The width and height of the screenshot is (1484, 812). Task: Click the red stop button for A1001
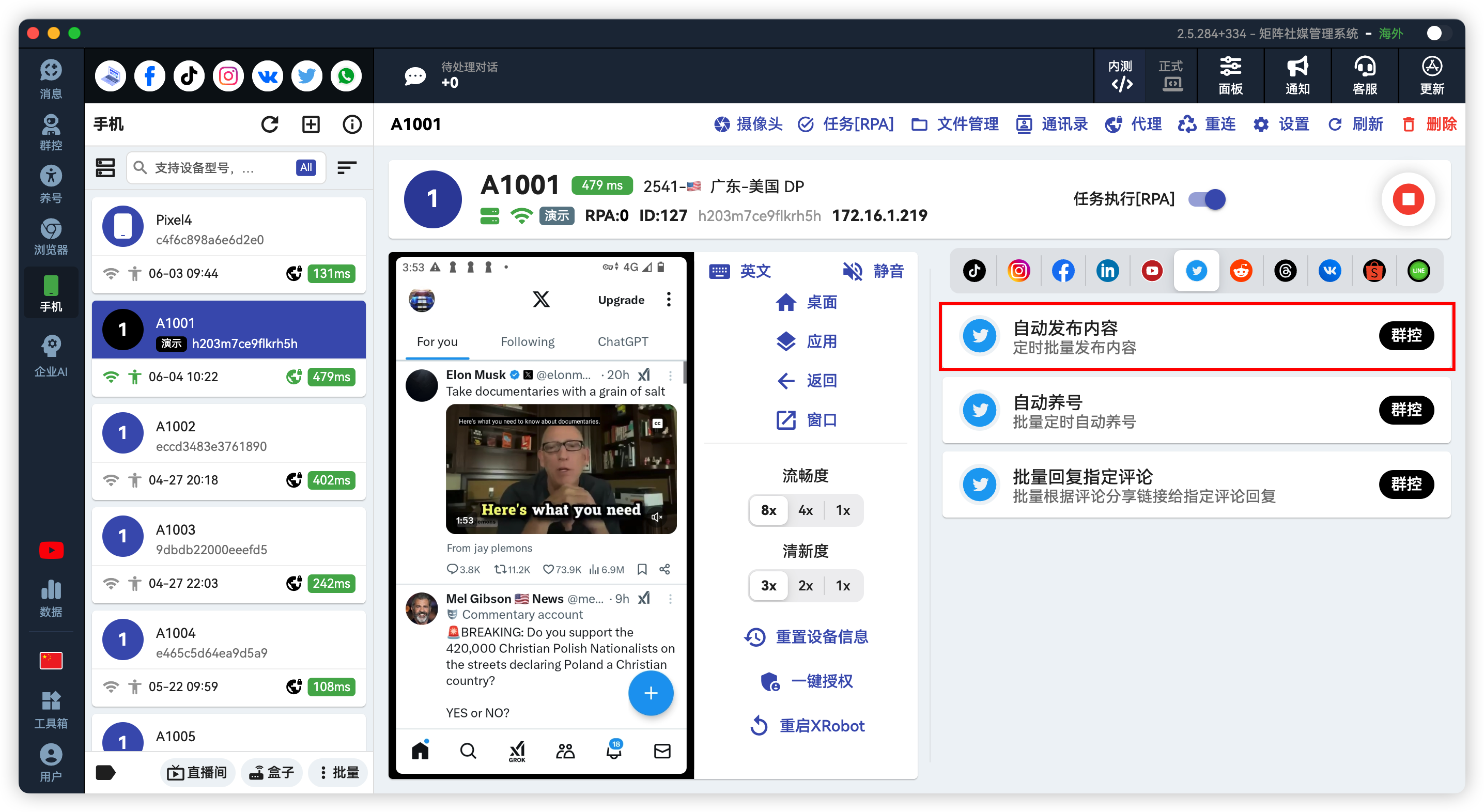[x=1408, y=199]
